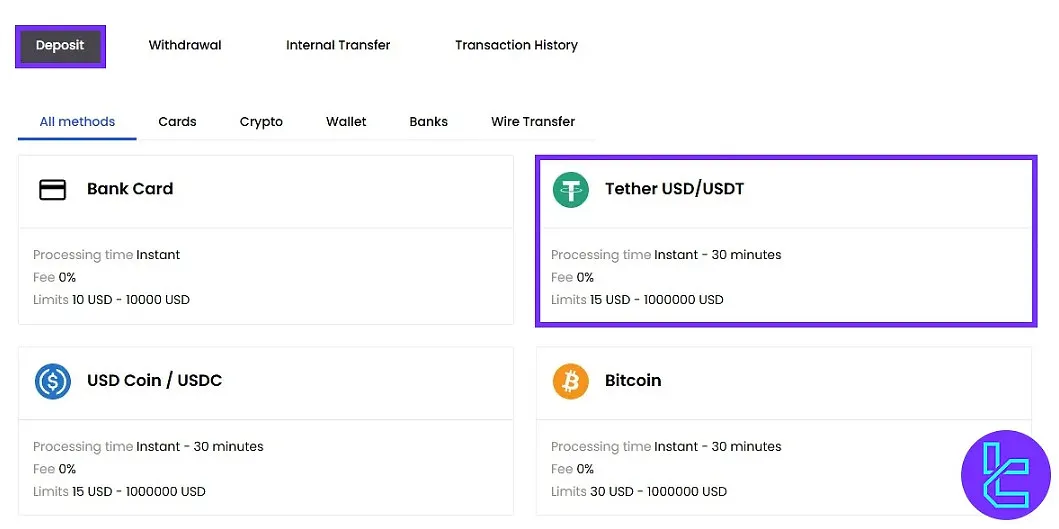This screenshot has width=1059, height=529.
Task: Open the Wire Transfer tab
Action: [x=533, y=122]
